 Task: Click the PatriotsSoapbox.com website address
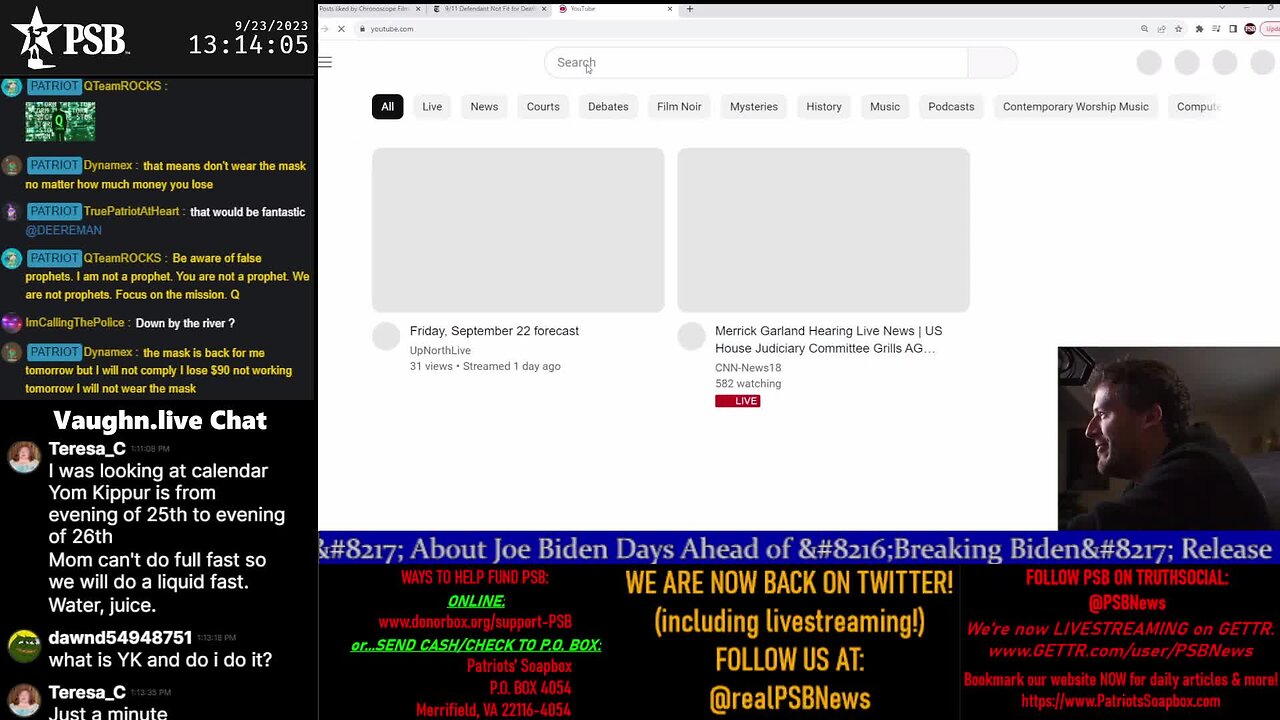click(1120, 701)
